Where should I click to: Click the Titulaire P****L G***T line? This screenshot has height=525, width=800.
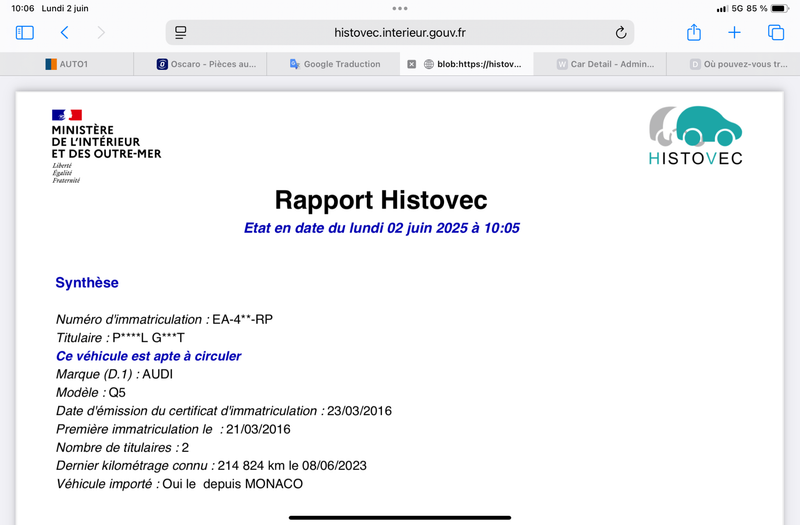coord(120,338)
